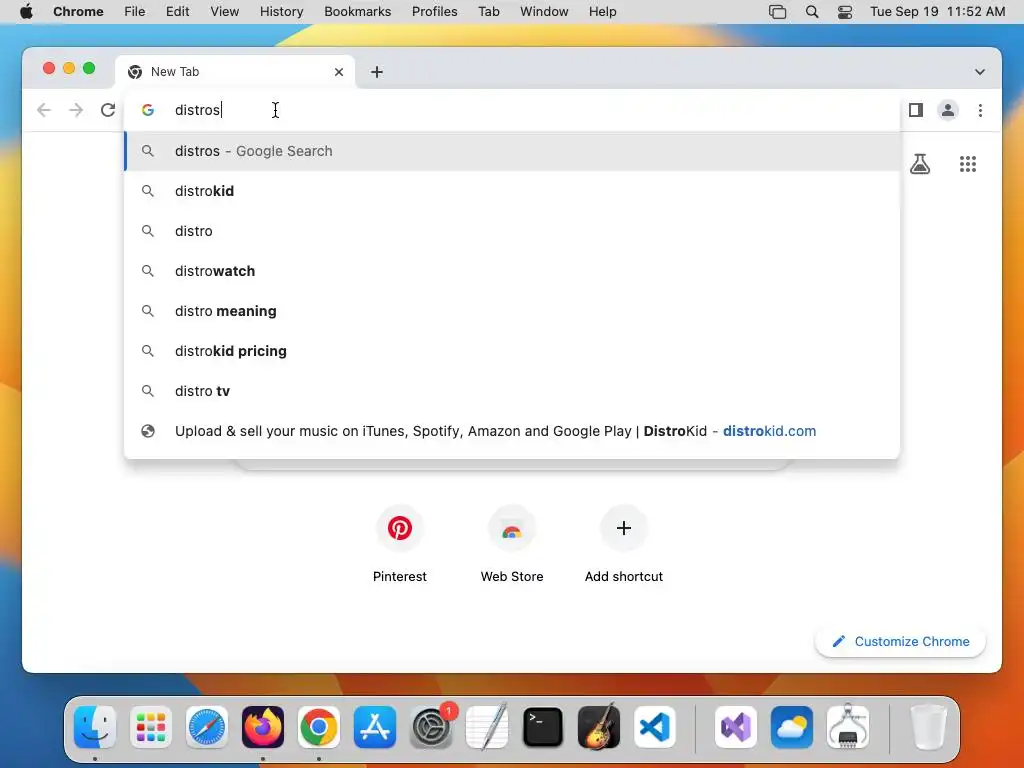
Task: Close the New Tab tab
Action: point(339,72)
